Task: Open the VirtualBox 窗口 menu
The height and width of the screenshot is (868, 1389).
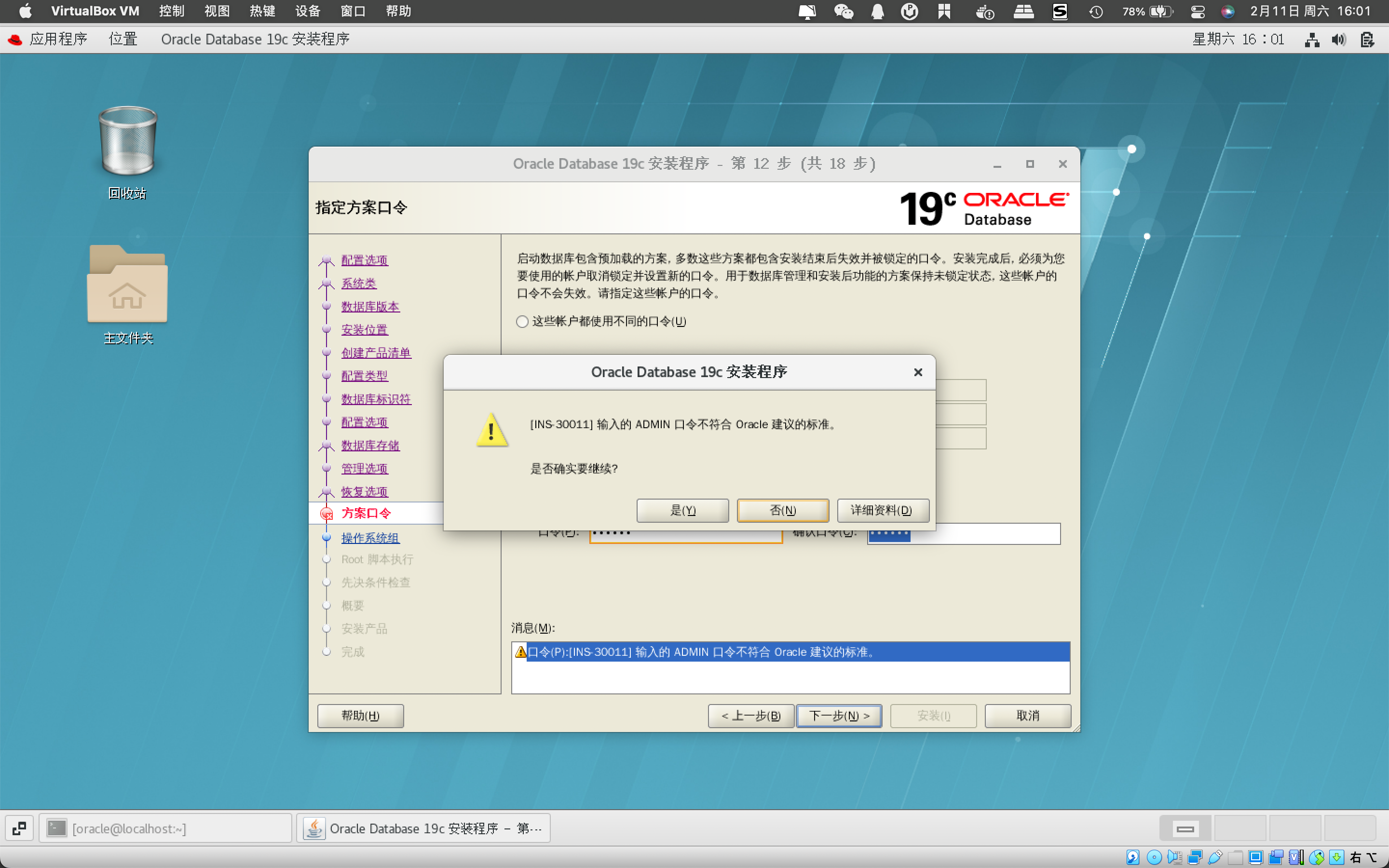Action: [353, 11]
